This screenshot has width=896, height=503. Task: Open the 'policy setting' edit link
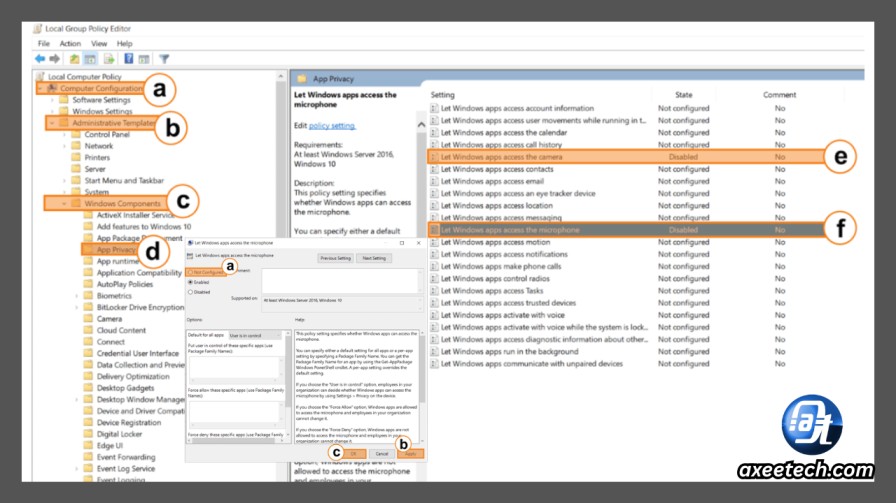[x=331, y=126]
